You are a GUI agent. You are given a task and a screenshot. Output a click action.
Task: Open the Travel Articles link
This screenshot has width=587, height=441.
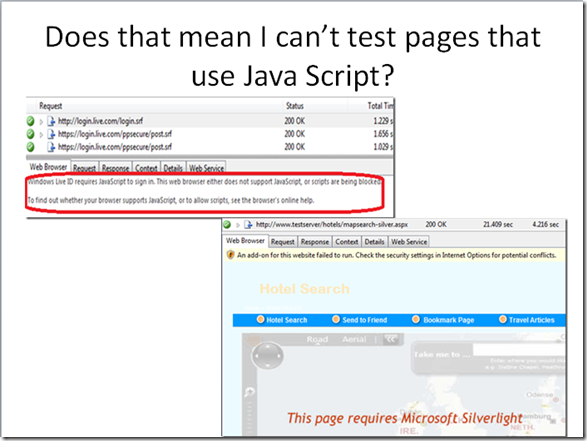[531, 320]
